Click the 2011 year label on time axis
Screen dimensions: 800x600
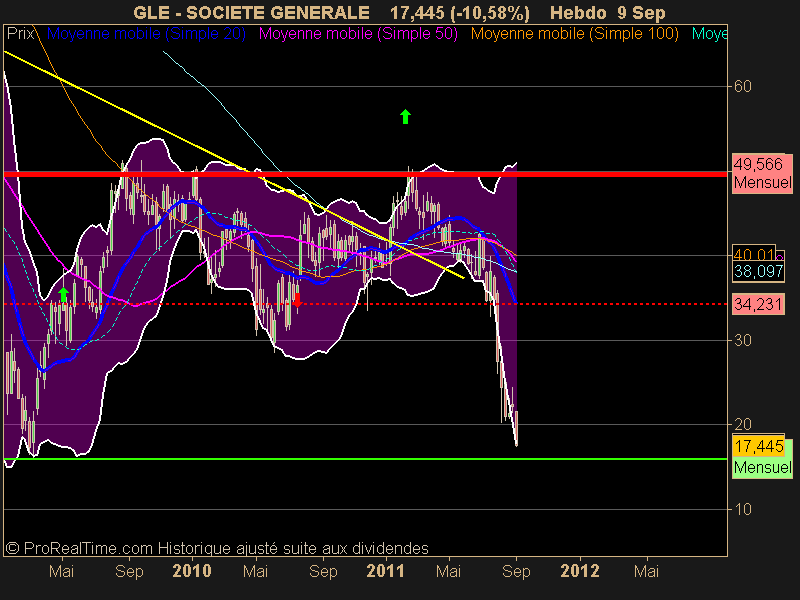tap(385, 570)
